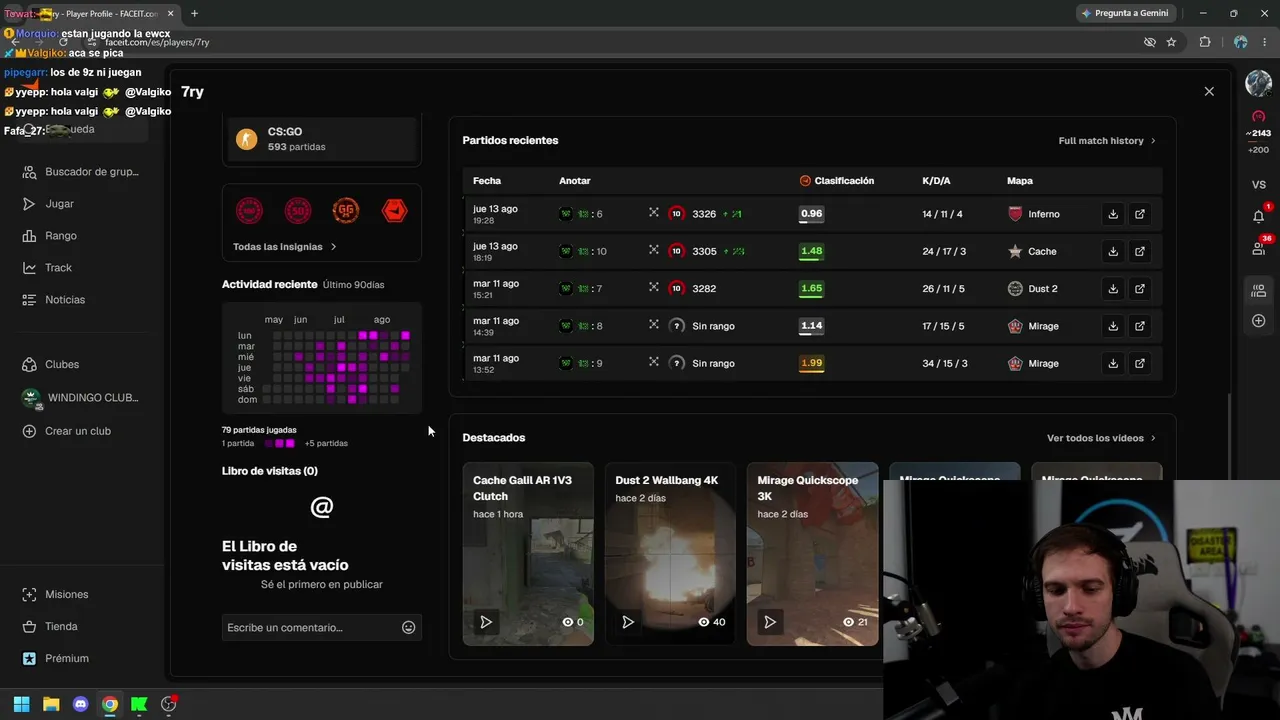Screen dimensions: 1280x720
Task: Open Discord from the taskbar
Action: (81, 704)
